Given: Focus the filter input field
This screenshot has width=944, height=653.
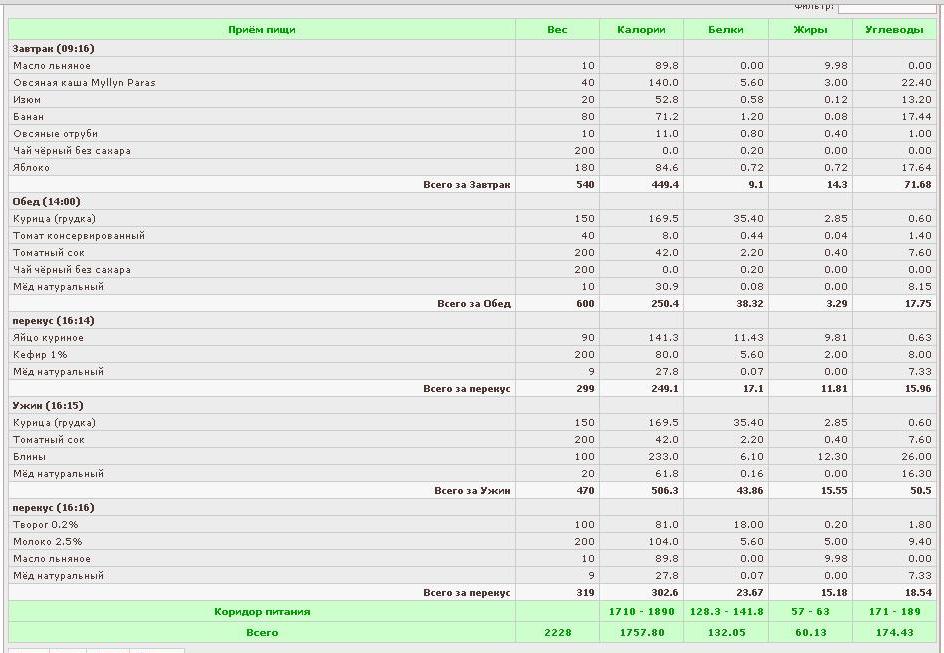Looking at the screenshot, I should (887, 7).
